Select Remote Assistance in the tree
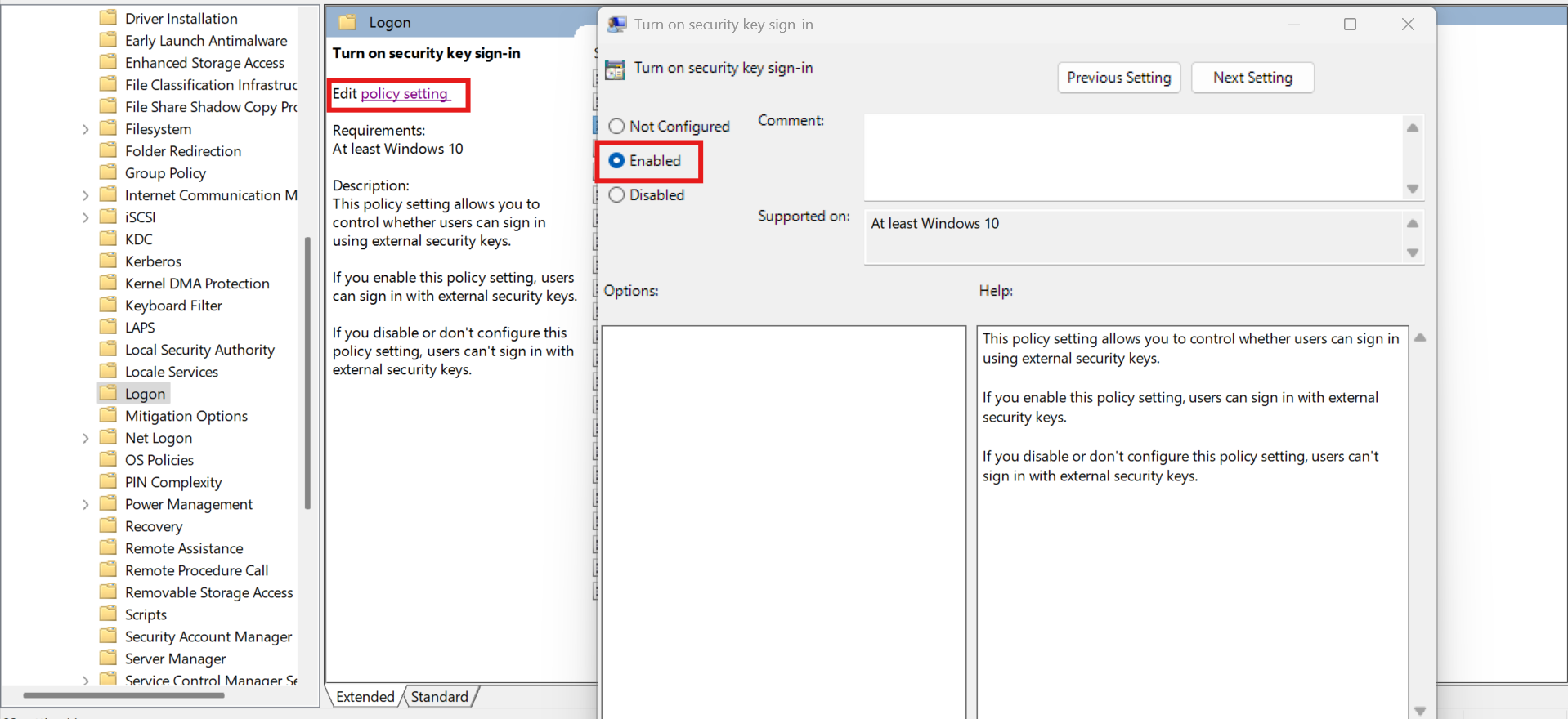 click(x=184, y=547)
